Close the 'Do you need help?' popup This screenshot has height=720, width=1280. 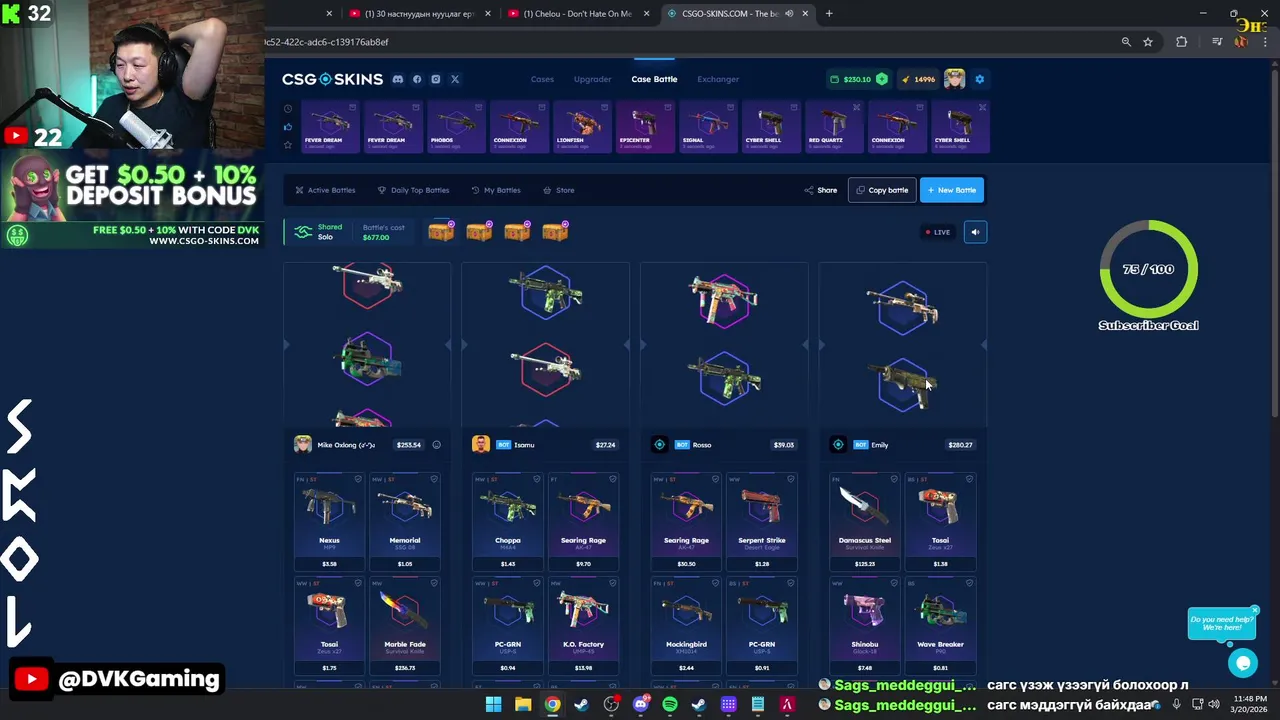[x=1254, y=610]
